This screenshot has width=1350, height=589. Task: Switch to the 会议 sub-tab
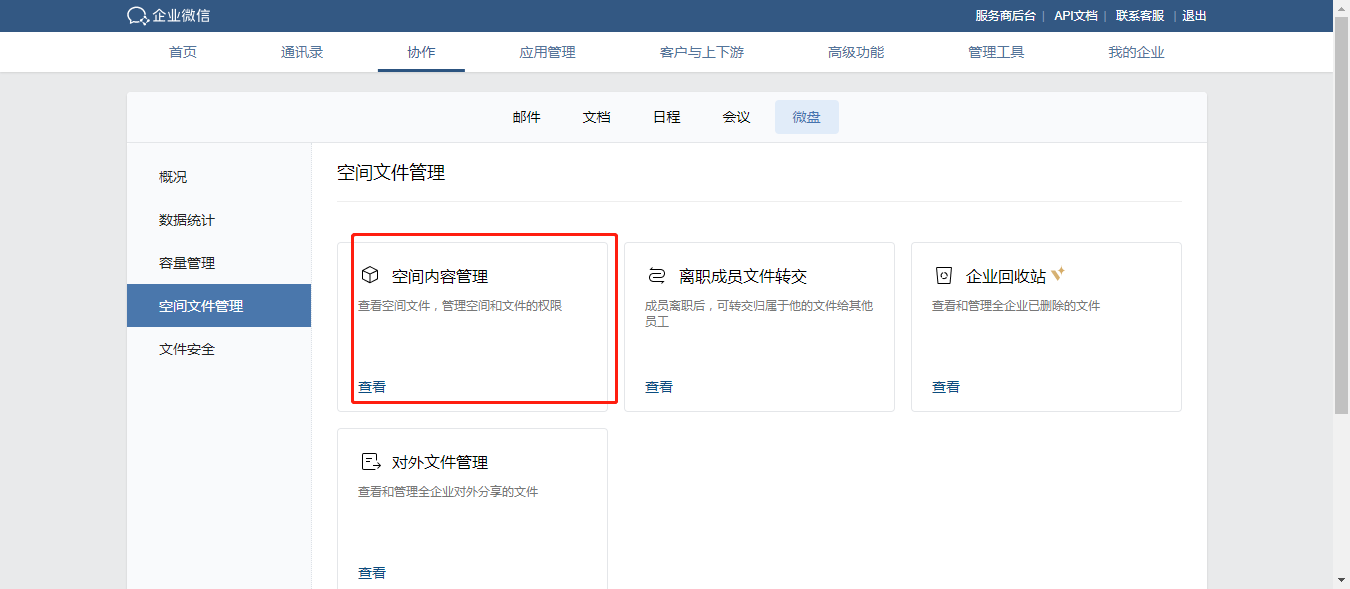point(737,117)
